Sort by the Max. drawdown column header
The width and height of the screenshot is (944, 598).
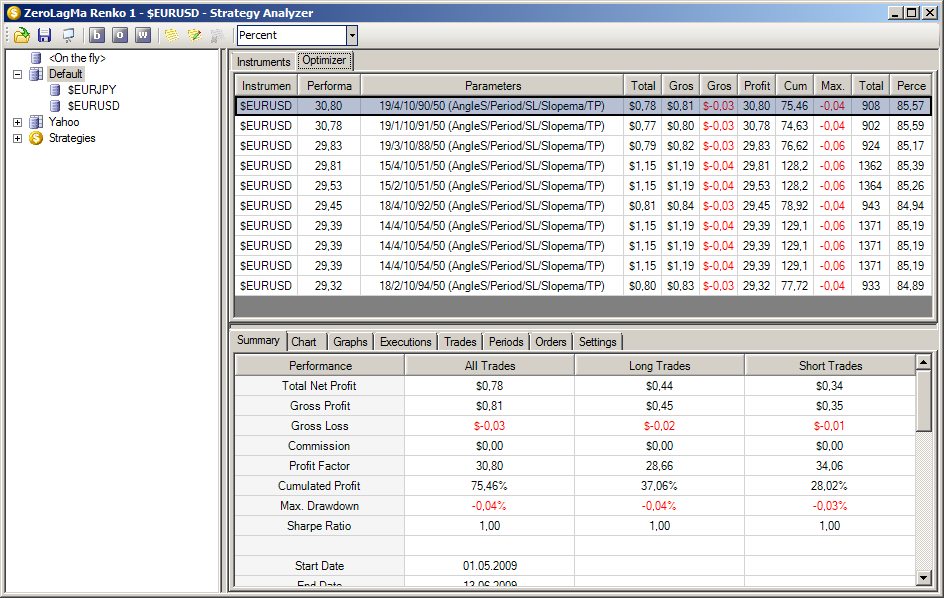(833, 86)
